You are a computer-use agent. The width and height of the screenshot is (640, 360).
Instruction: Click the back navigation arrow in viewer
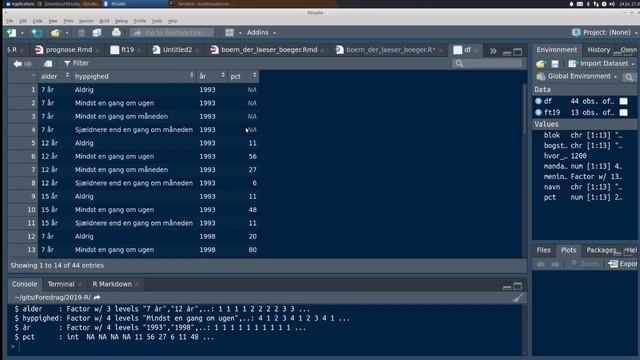tap(17, 64)
